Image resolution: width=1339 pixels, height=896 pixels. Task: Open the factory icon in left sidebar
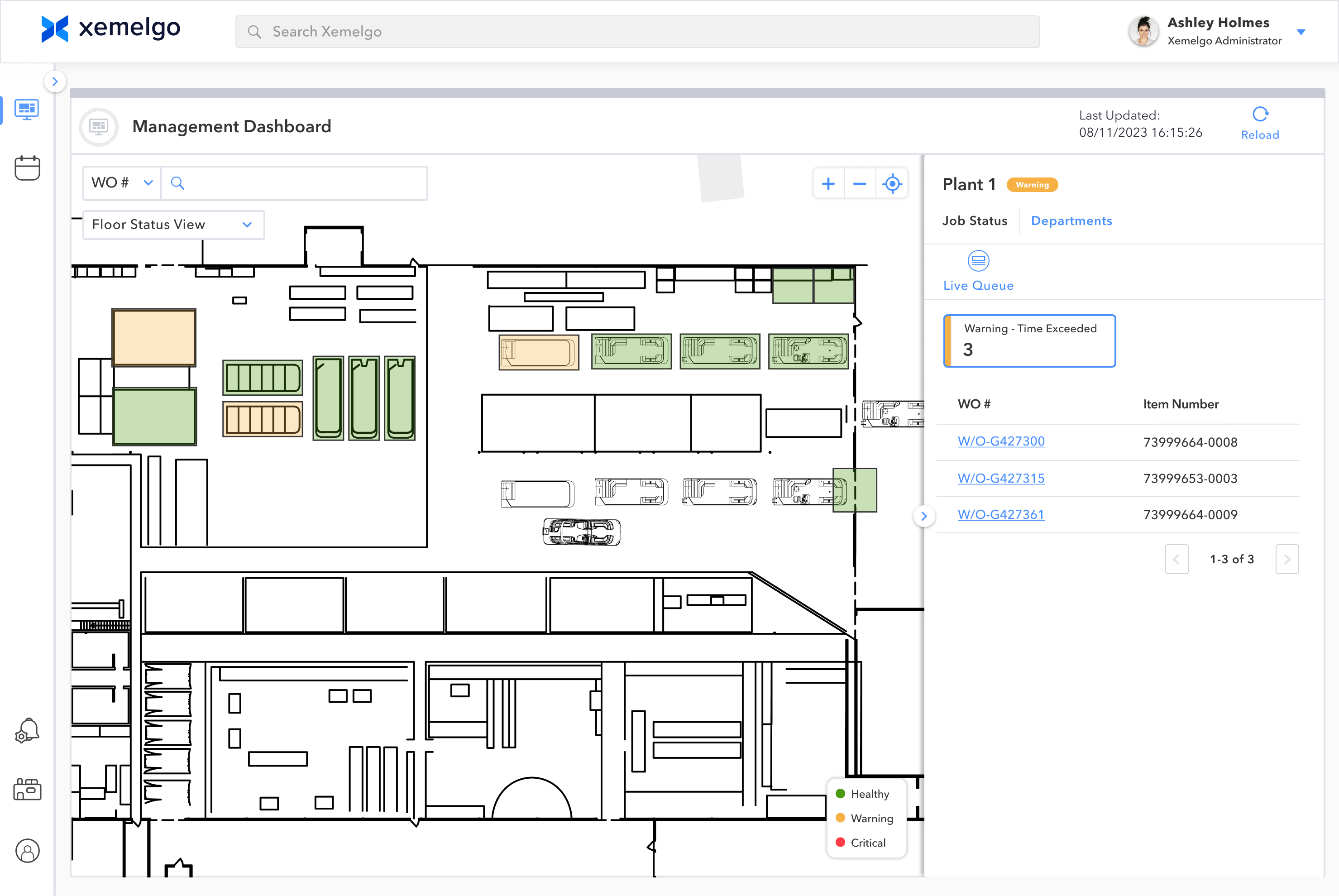coord(27,789)
